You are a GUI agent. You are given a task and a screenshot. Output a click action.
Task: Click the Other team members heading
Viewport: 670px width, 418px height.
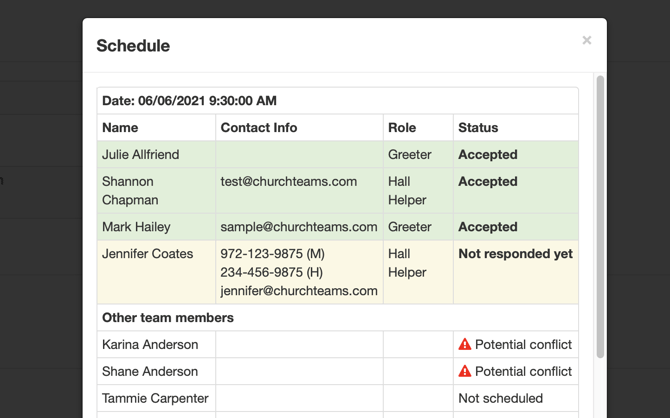[x=168, y=318]
